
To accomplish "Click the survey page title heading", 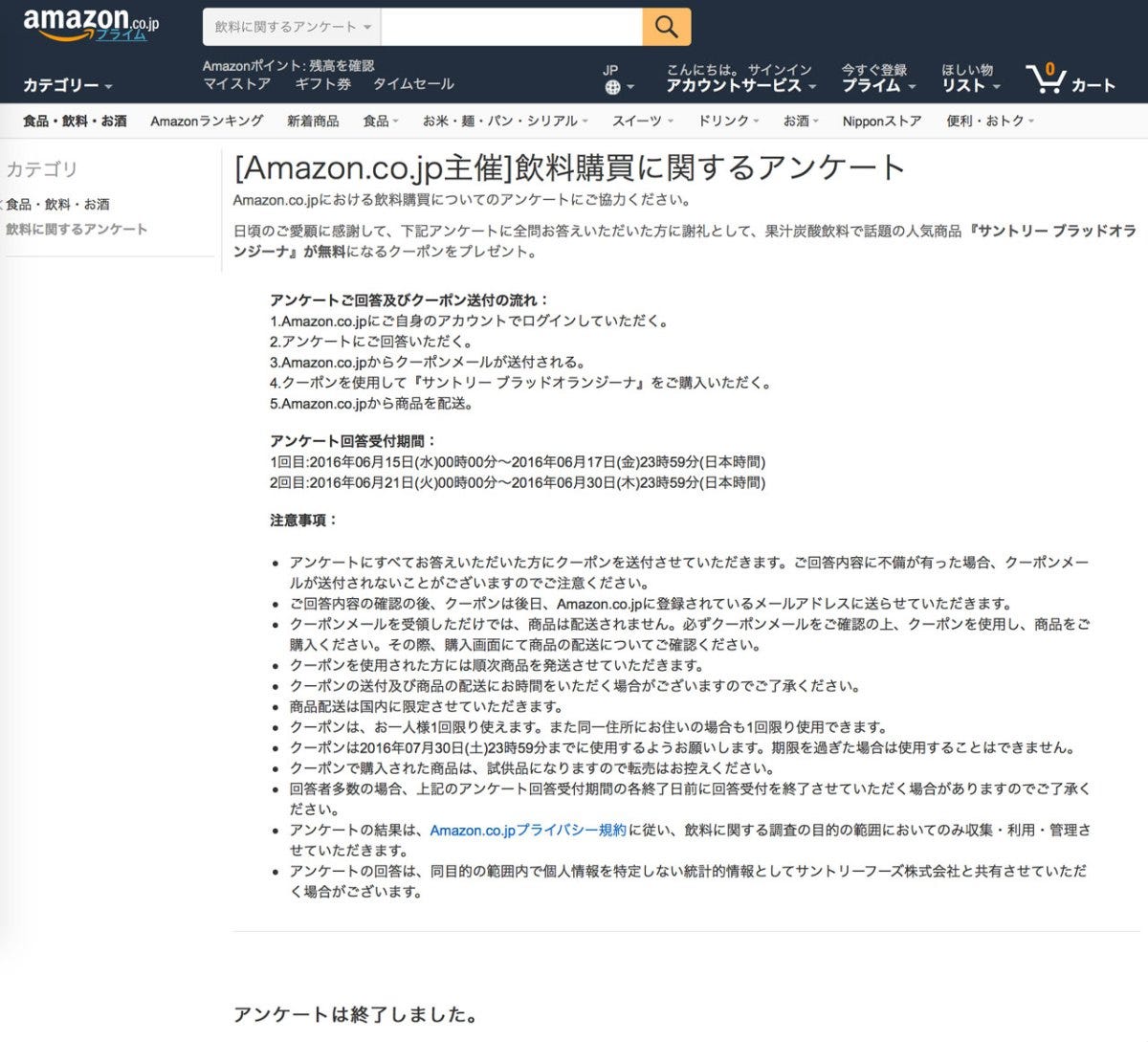I will coord(569,167).
